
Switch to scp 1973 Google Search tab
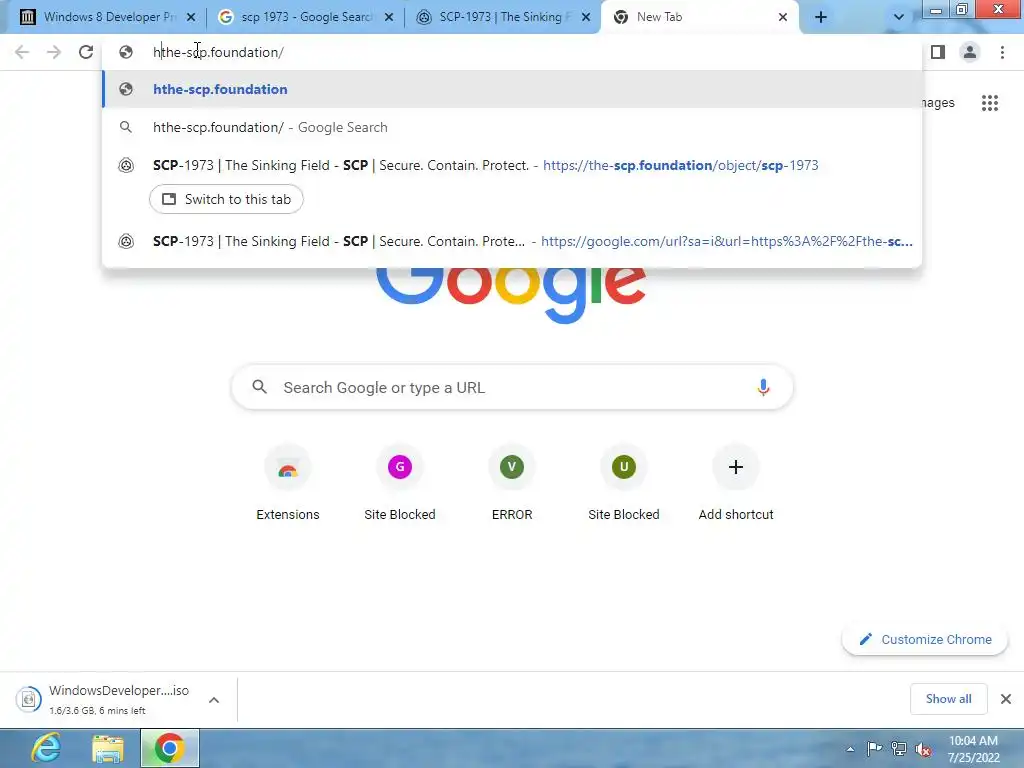306,17
